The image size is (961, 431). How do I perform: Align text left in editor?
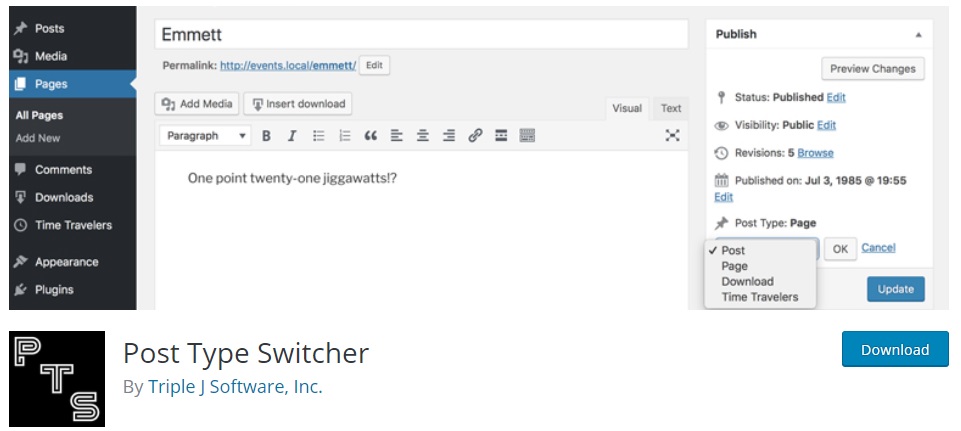[x=397, y=135]
